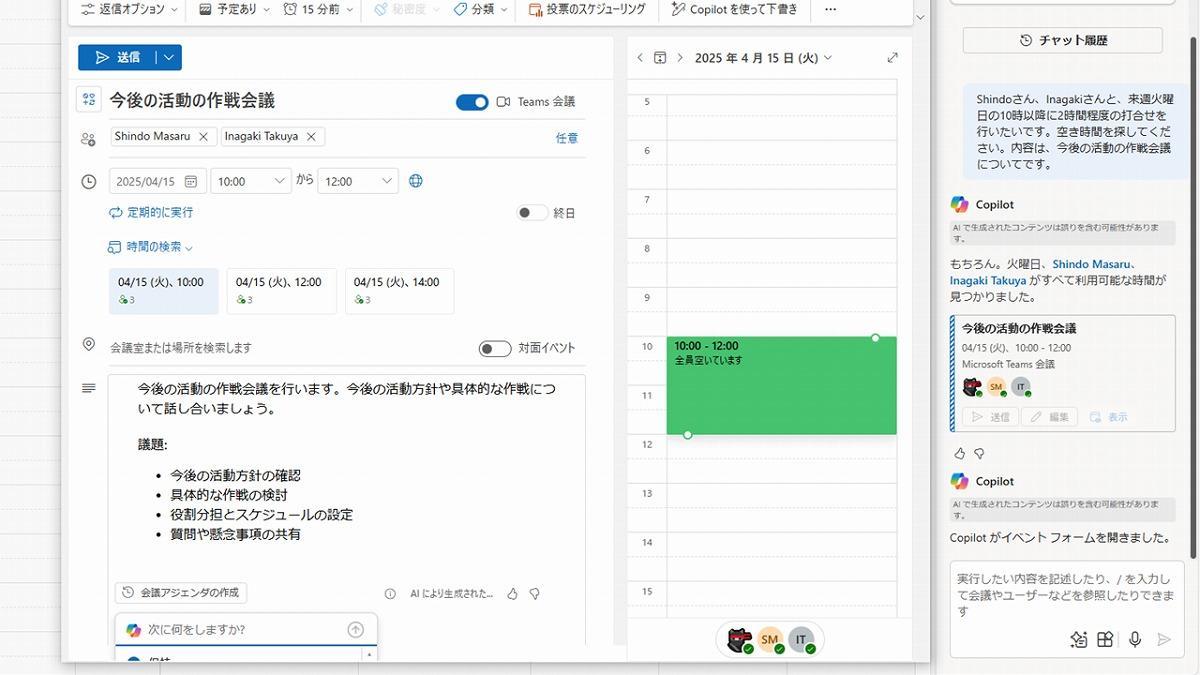Click the calendar today icon

tap(660, 58)
